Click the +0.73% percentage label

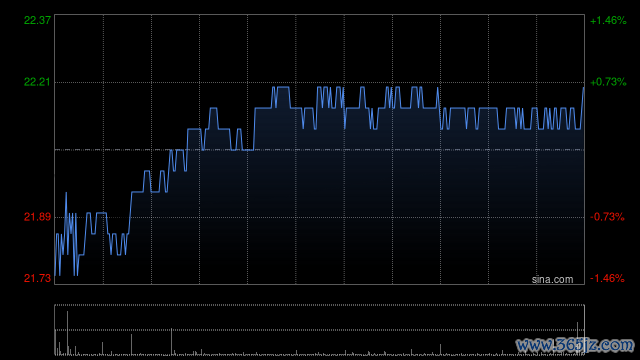pos(608,82)
